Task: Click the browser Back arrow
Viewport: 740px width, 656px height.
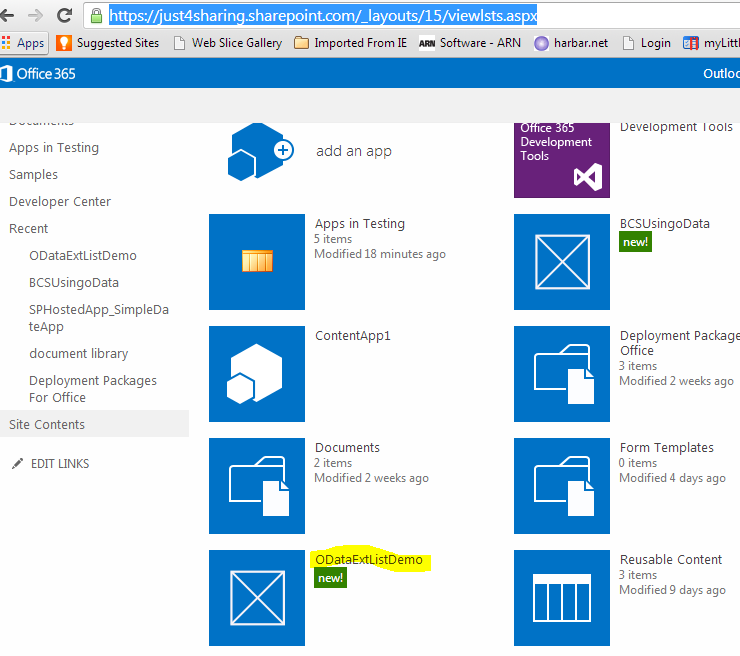Action: 6,16
